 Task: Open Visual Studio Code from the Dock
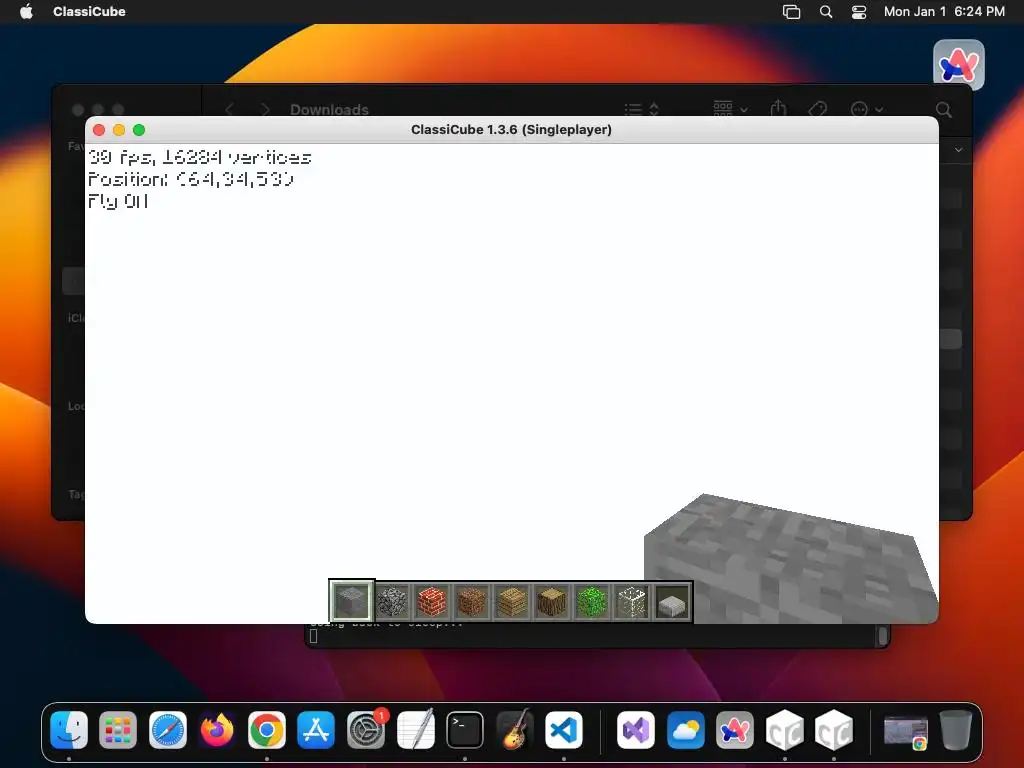(x=564, y=730)
